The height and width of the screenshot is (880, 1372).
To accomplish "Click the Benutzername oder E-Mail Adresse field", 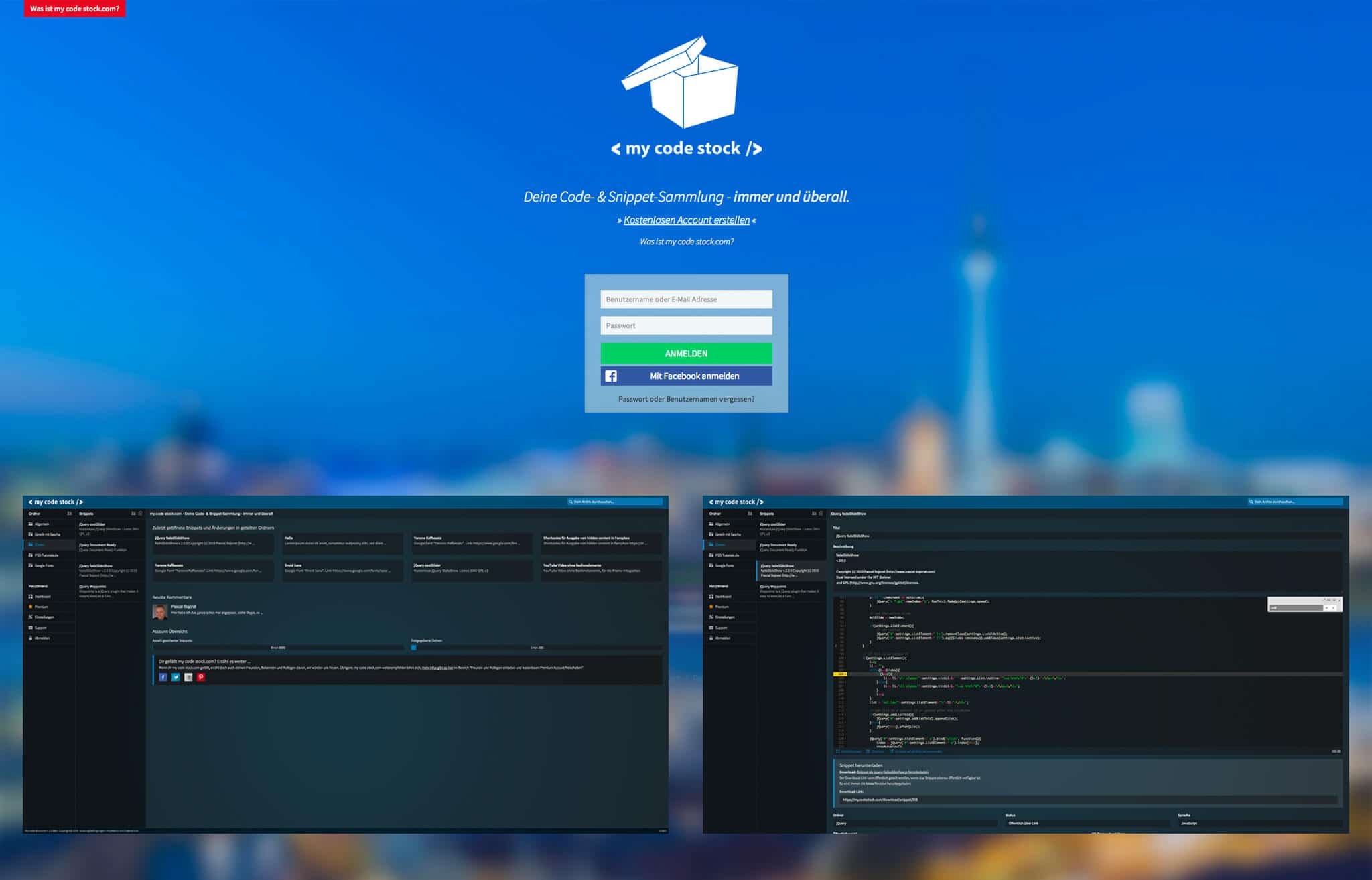I will click(x=686, y=299).
